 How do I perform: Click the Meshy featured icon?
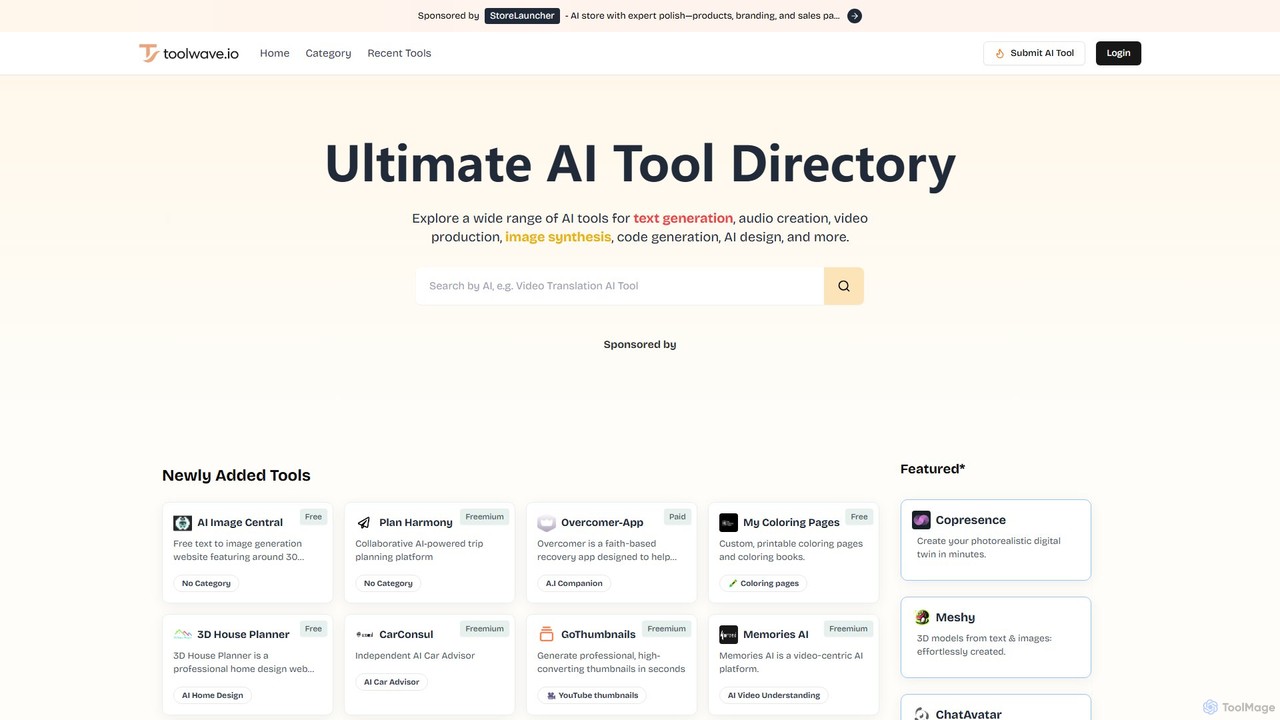coord(921,618)
